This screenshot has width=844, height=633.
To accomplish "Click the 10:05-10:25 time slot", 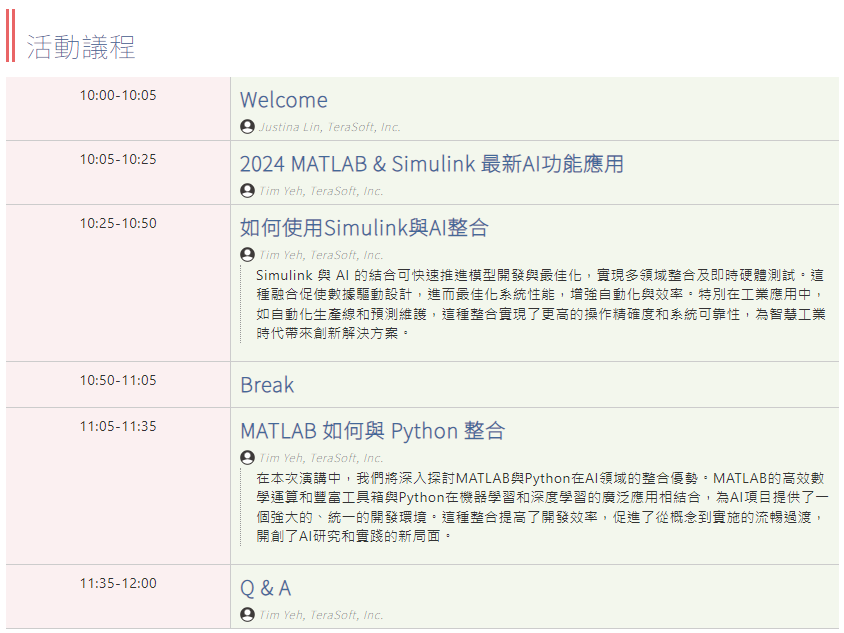I will click(118, 159).
